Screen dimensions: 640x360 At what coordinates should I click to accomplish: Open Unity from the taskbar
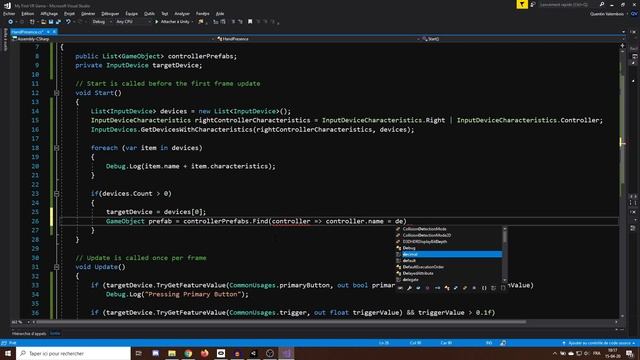point(253,353)
